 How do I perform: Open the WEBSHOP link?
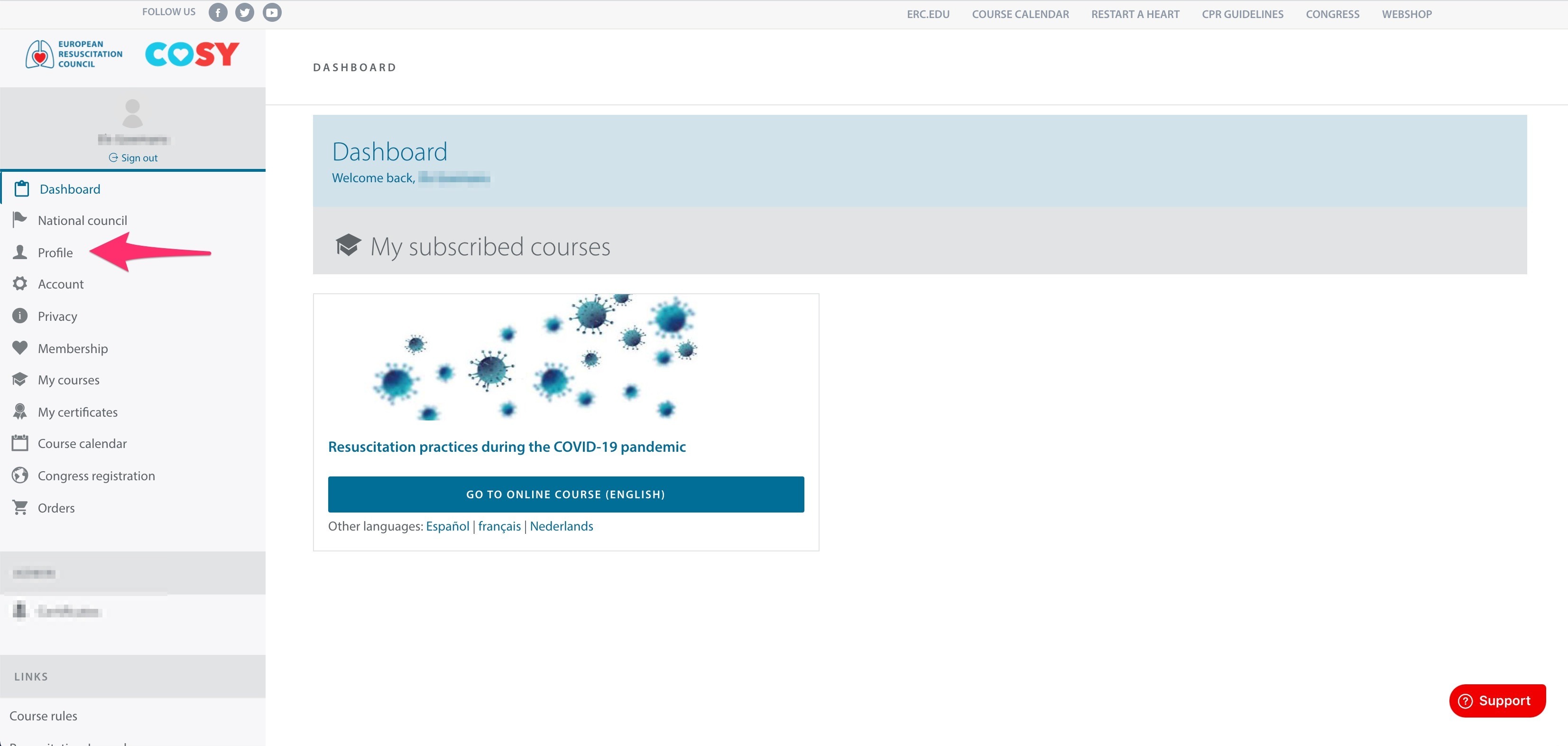1407,14
